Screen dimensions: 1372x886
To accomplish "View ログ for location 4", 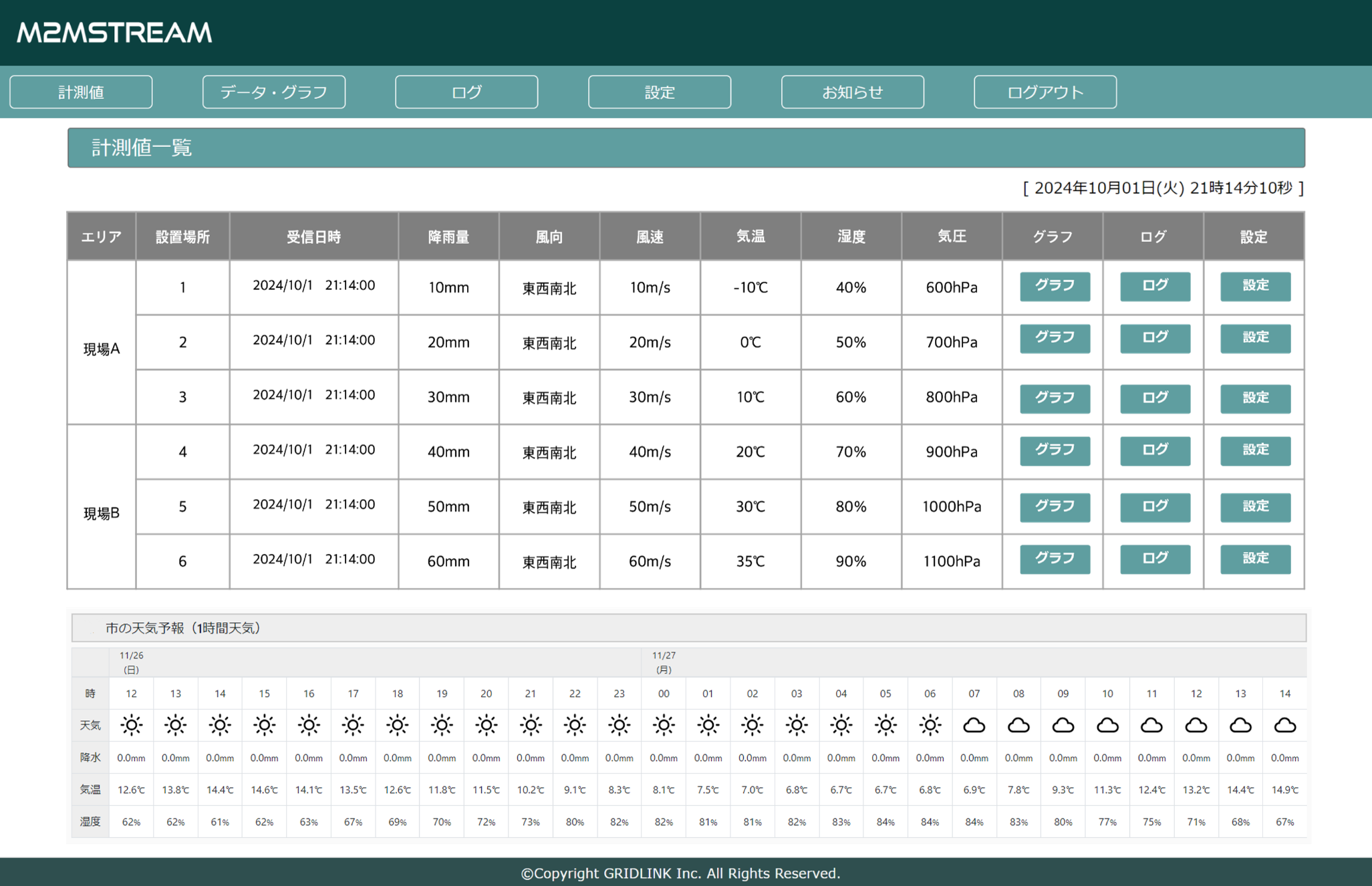I will (x=1155, y=450).
